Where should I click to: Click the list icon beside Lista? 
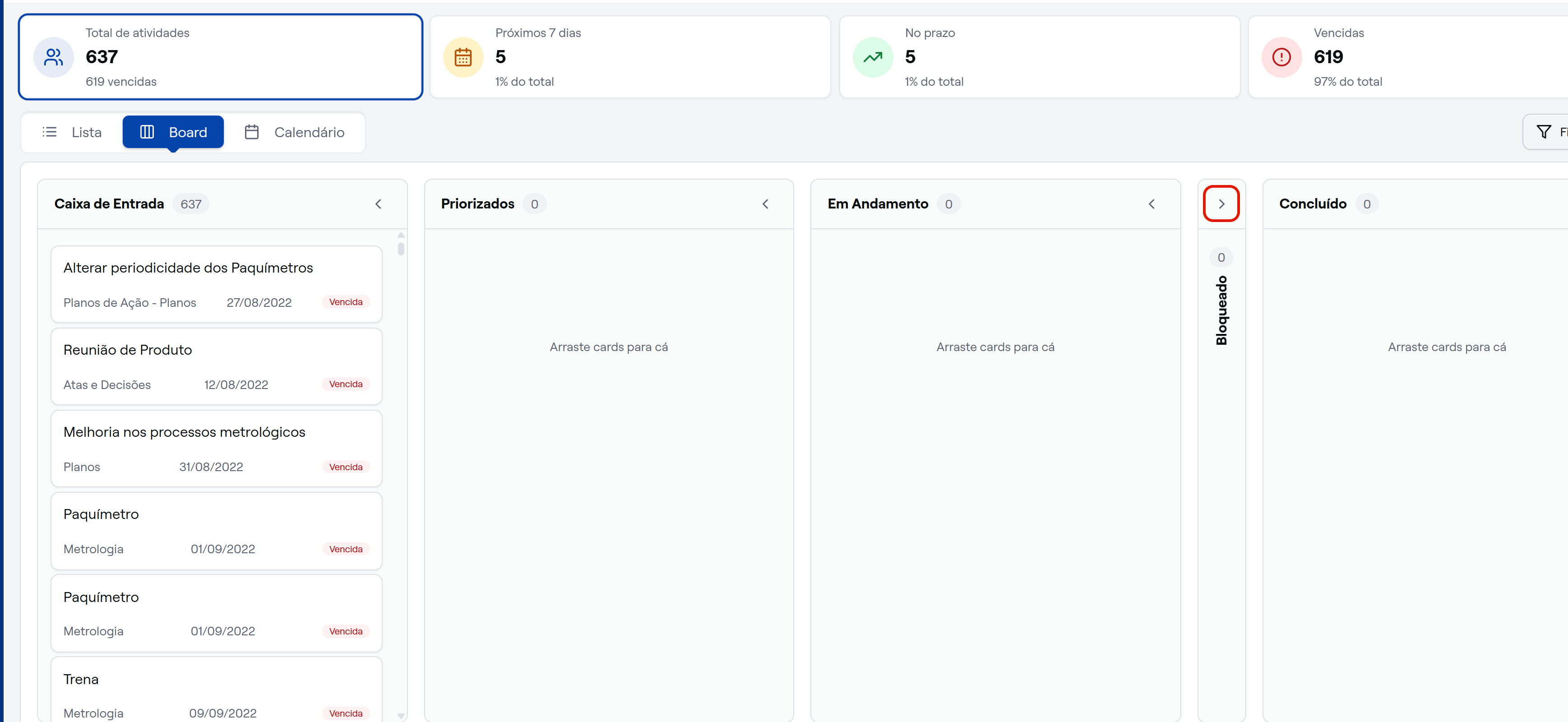[50, 132]
